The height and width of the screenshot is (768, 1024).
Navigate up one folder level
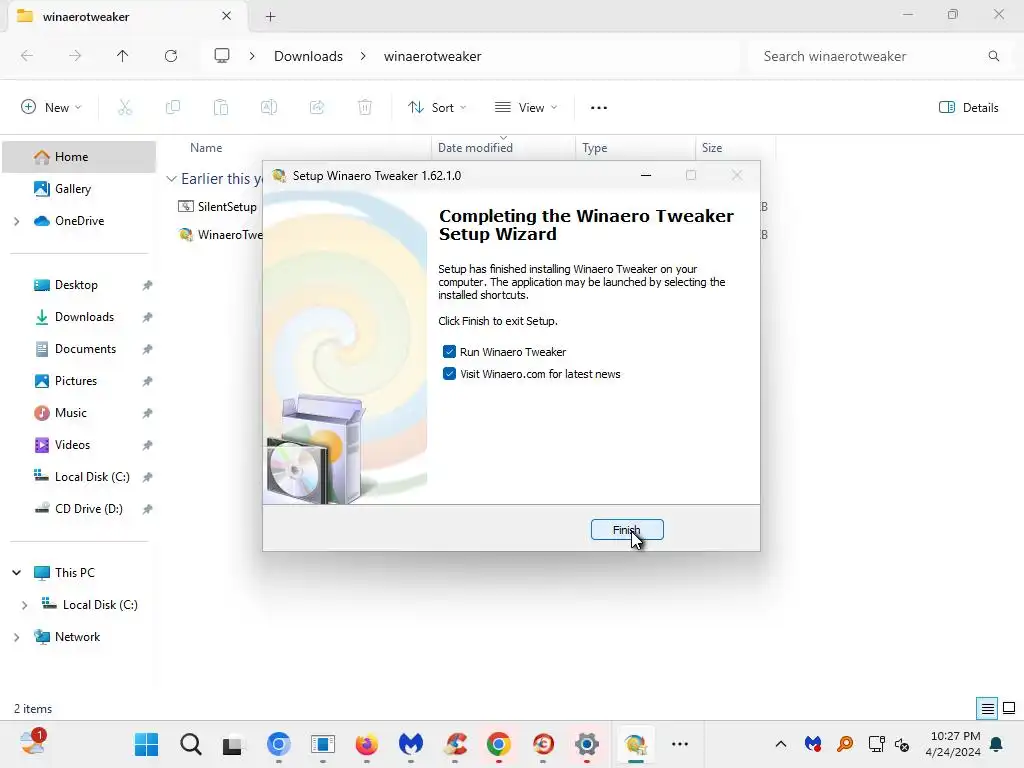click(123, 56)
